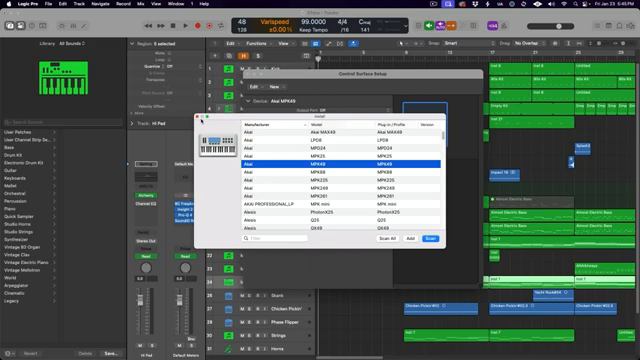Open the Functions menu
Viewport: 640px width, 360px height.
click(x=259, y=43)
